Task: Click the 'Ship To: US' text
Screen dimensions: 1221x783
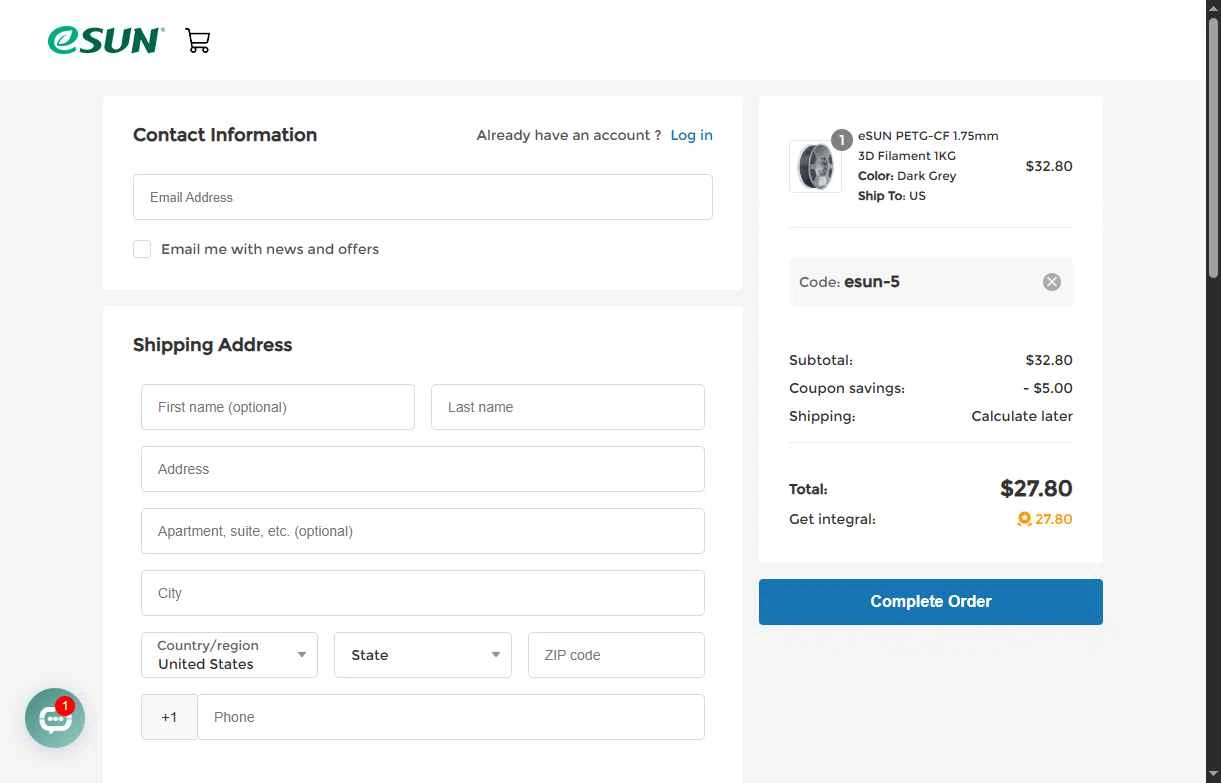Action: point(892,196)
